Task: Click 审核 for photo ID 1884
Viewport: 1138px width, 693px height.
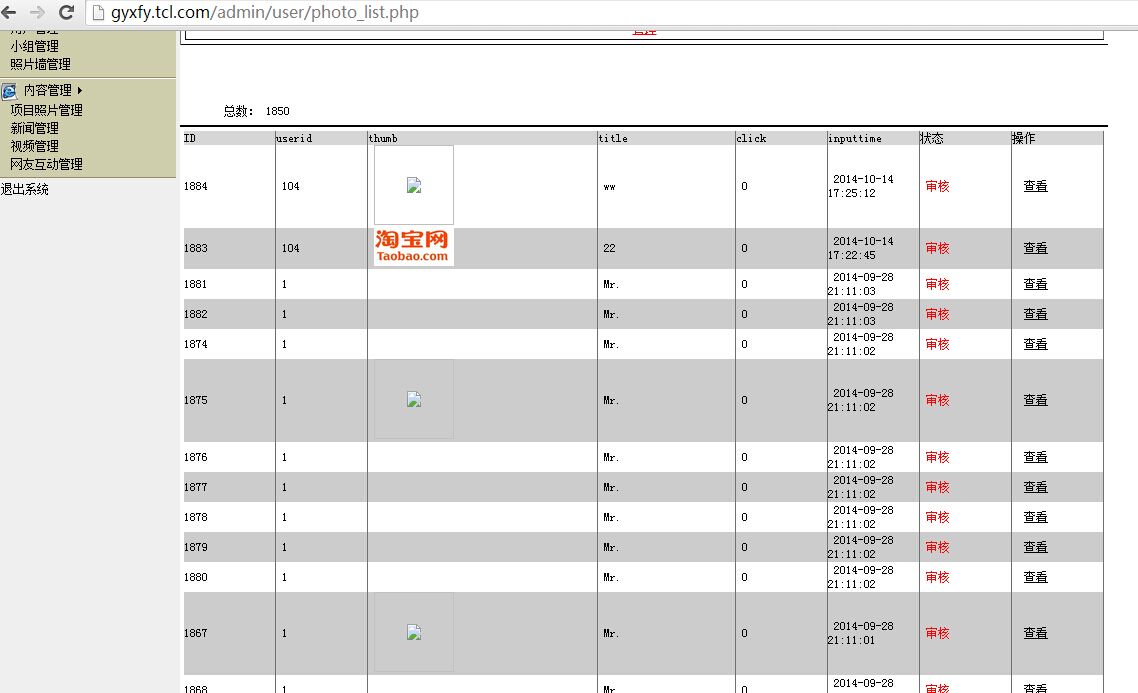Action: [937, 186]
